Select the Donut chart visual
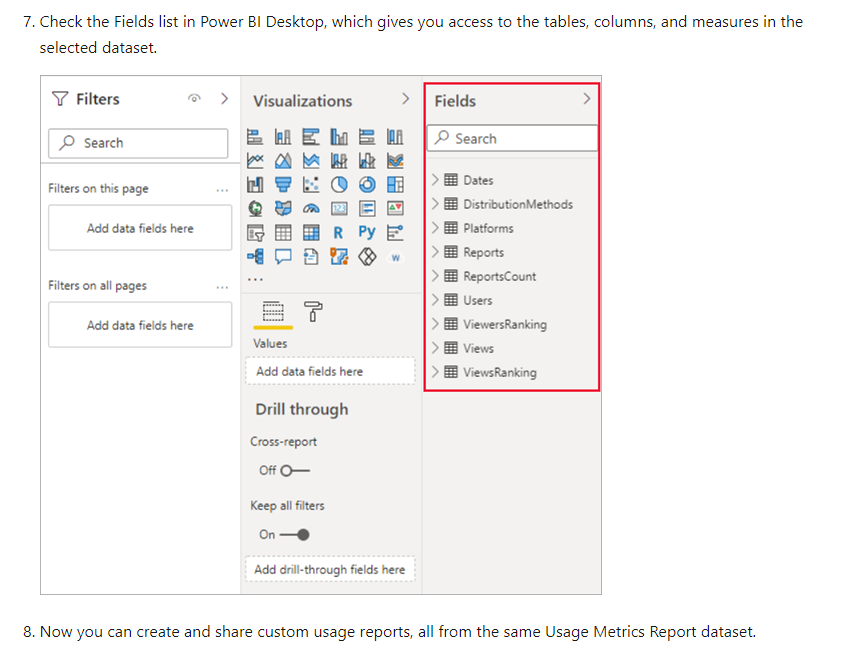The width and height of the screenshot is (855, 654). click(367, 184)
